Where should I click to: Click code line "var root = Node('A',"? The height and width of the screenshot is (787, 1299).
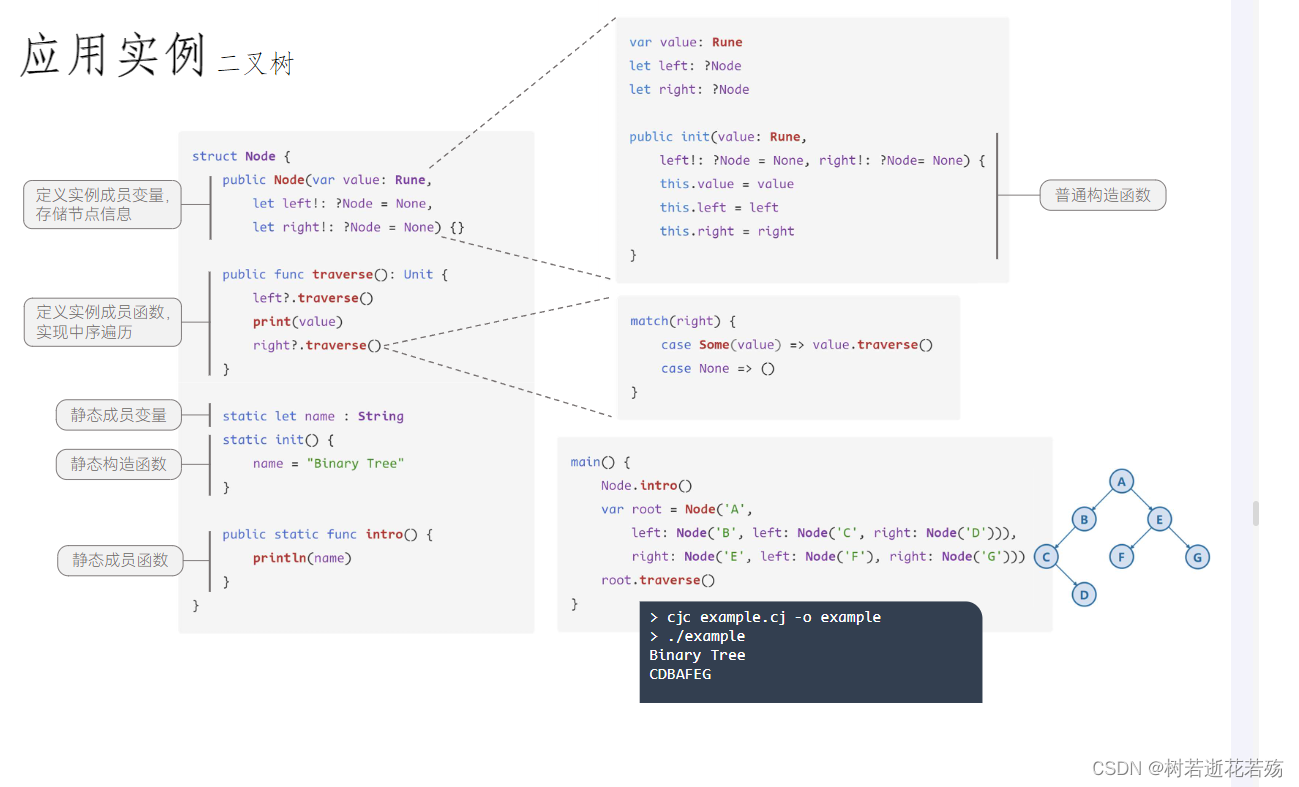tap(677, 509)
